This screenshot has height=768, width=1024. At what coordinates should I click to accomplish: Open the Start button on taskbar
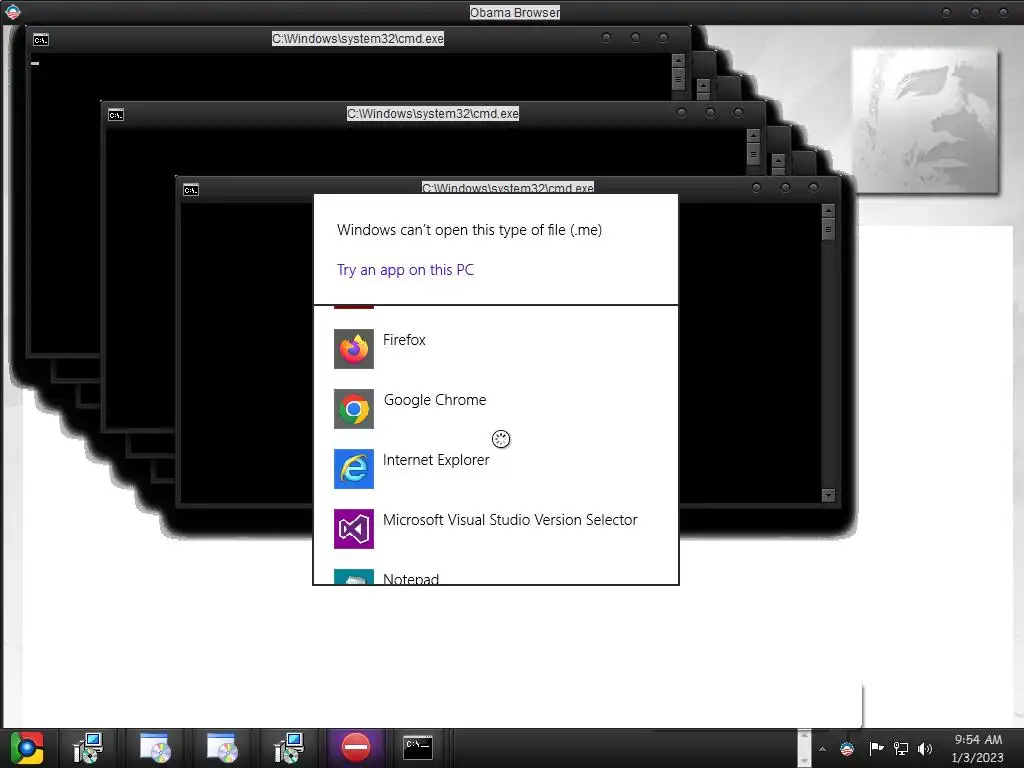(26, 748)
